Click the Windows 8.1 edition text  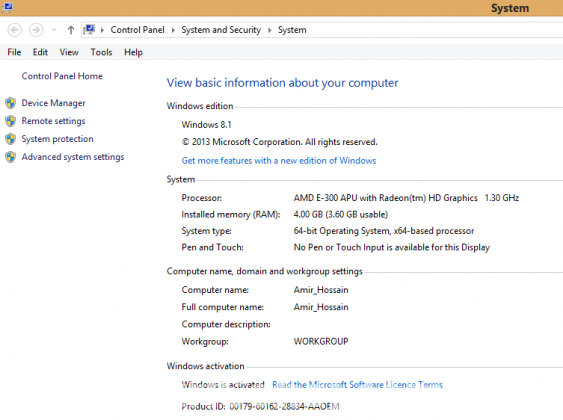(206, 125)
